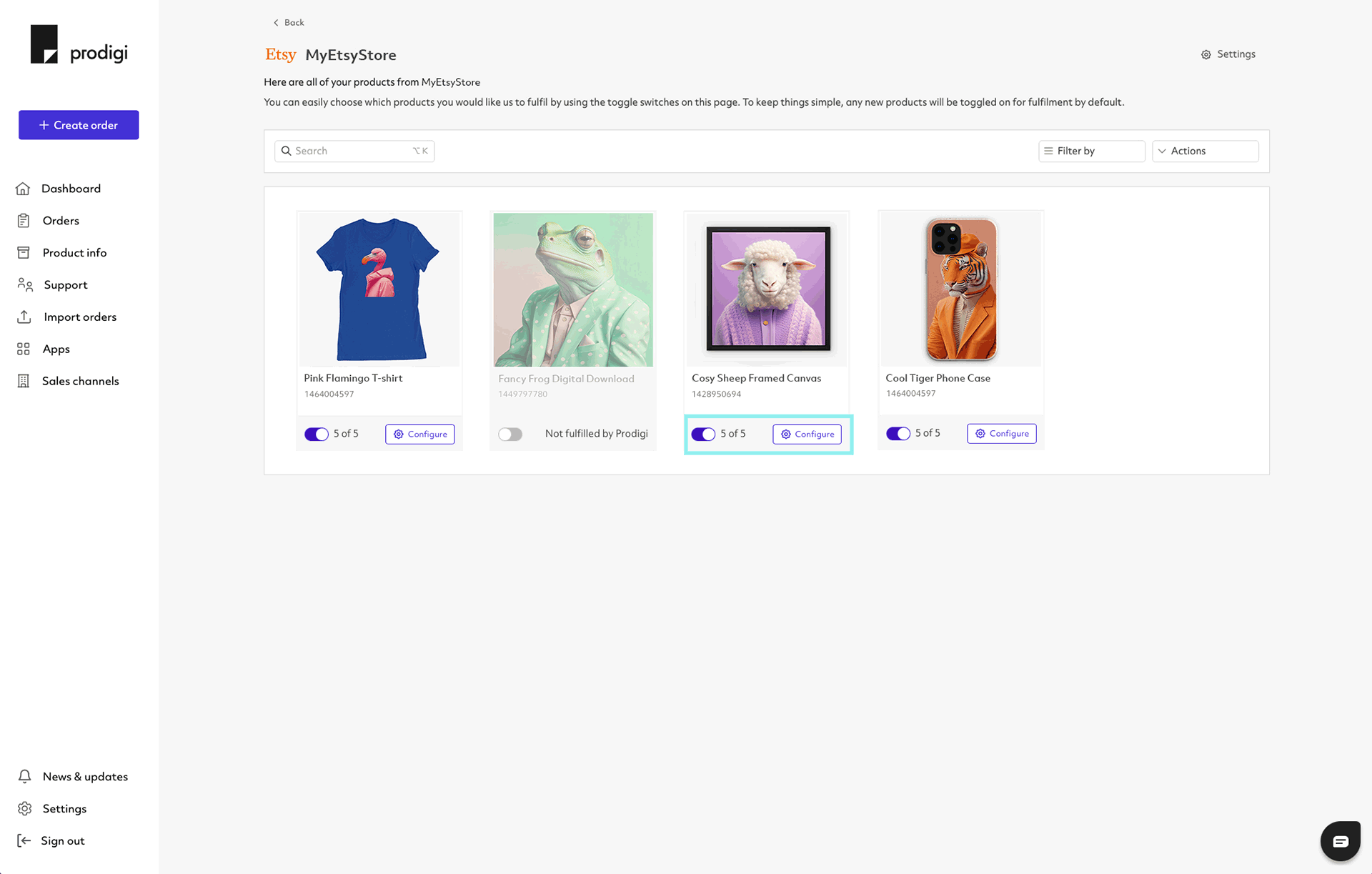Click Configure for Cosy Sheep Framed Canvas

(808, 433)
